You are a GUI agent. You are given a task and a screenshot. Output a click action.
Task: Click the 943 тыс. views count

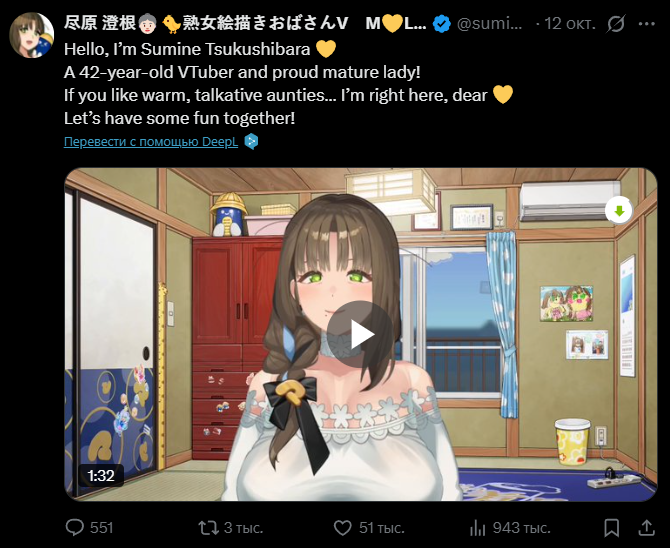[522, 528]
